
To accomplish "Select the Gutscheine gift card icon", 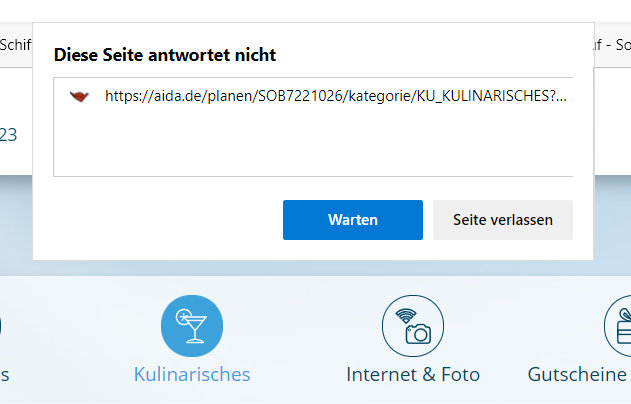I will pyautogui.click(x=622, y=327).
